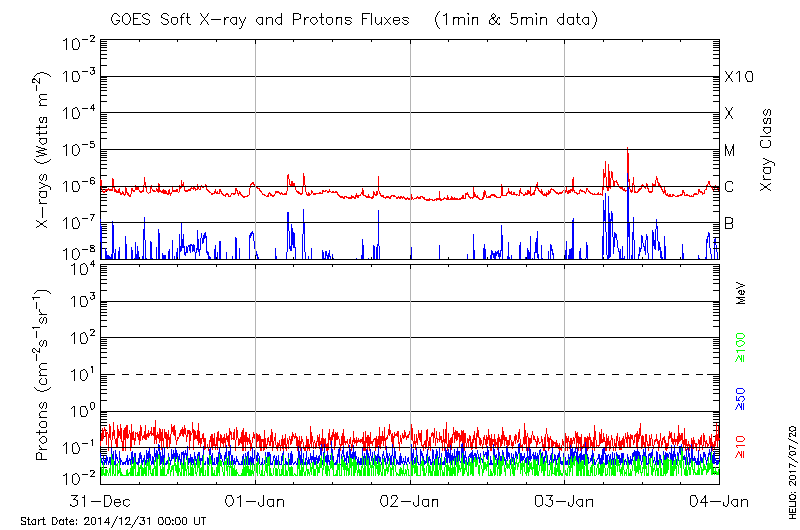Click the blue ≥50 MeV legend label
This screenshot has height=530, width=800.
[741, 398]
